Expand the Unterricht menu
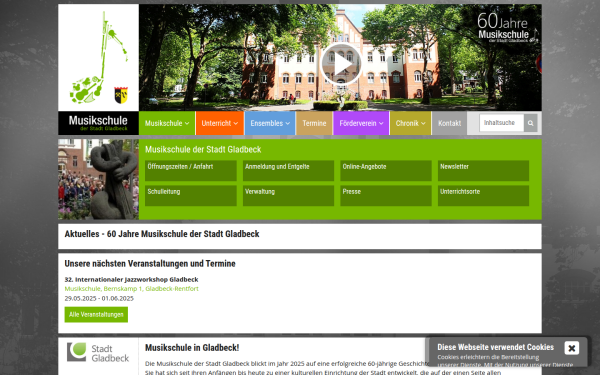600x375 pixels. tap(220, 123)
